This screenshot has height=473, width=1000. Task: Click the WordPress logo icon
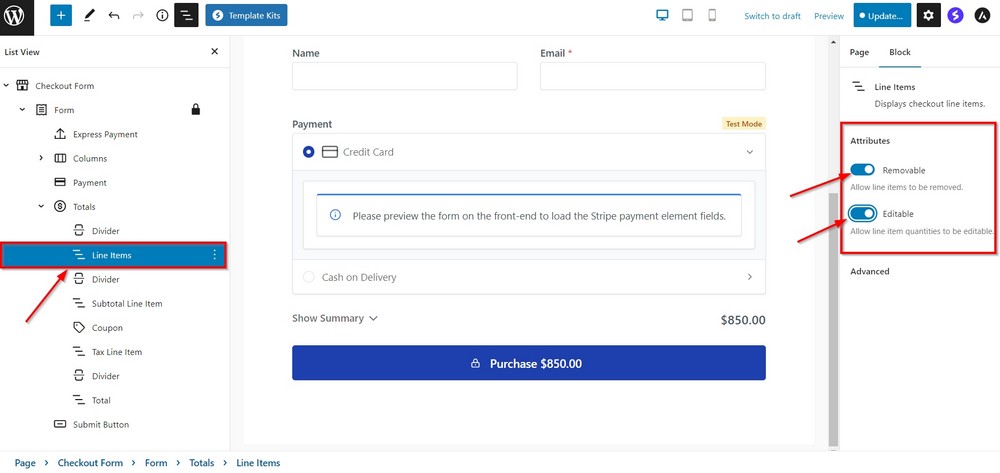tap(14, 16)
